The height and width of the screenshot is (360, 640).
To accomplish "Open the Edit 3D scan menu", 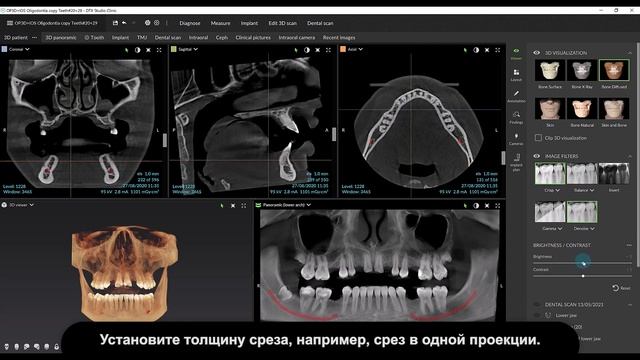I will coord(282,23).
